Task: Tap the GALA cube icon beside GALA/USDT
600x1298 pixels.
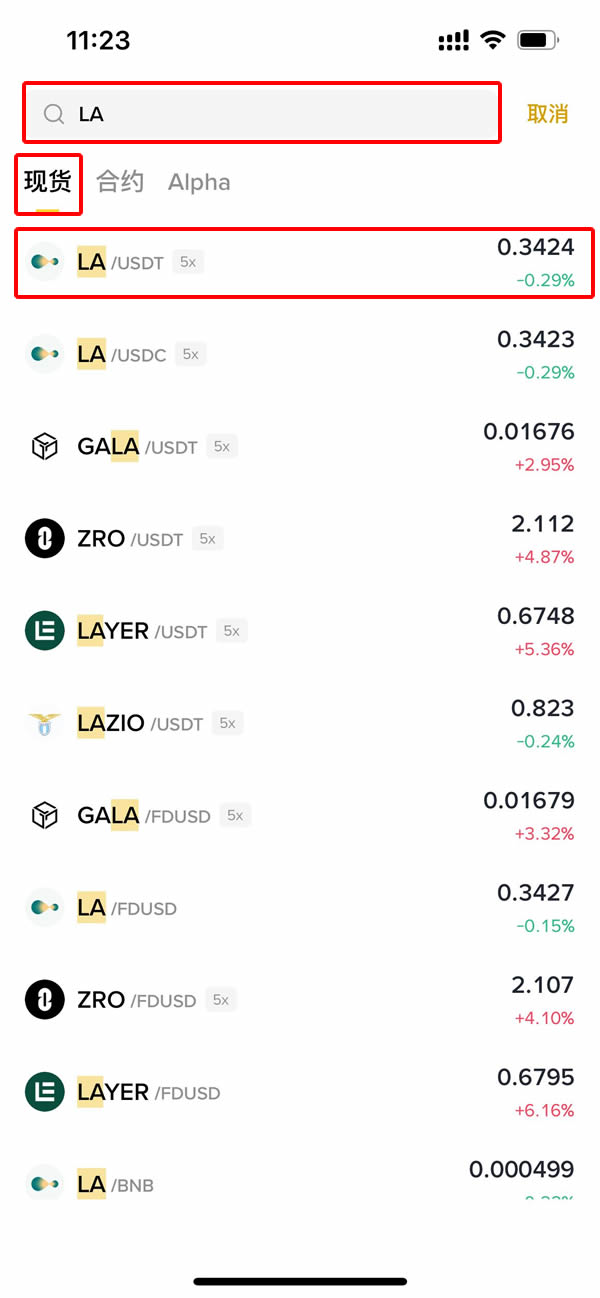Action: click(44, 447)
